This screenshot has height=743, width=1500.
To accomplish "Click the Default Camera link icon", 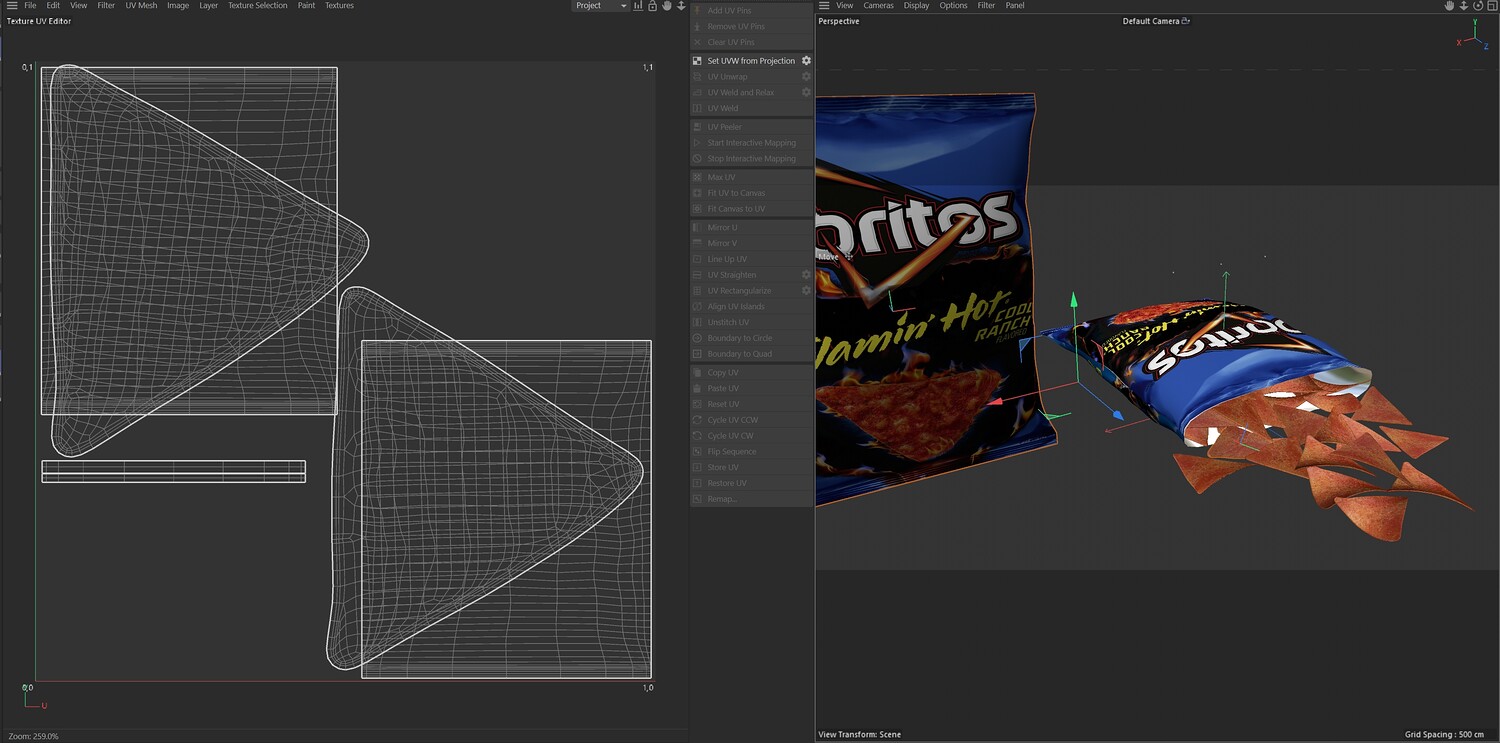I will [x=1186, y=21].
